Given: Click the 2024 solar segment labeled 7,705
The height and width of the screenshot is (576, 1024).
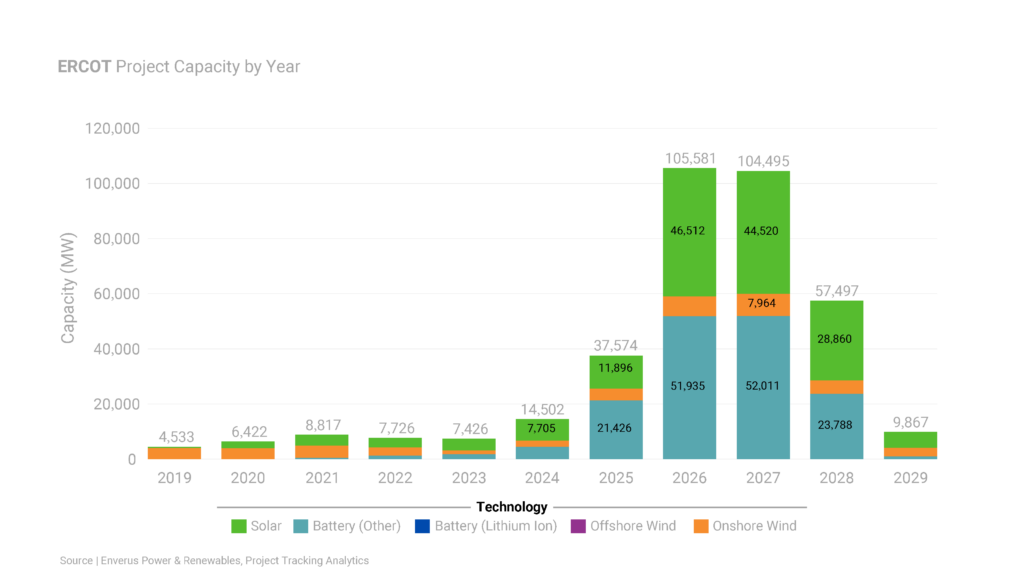Looking at the screenshot, I should (542, 428).
